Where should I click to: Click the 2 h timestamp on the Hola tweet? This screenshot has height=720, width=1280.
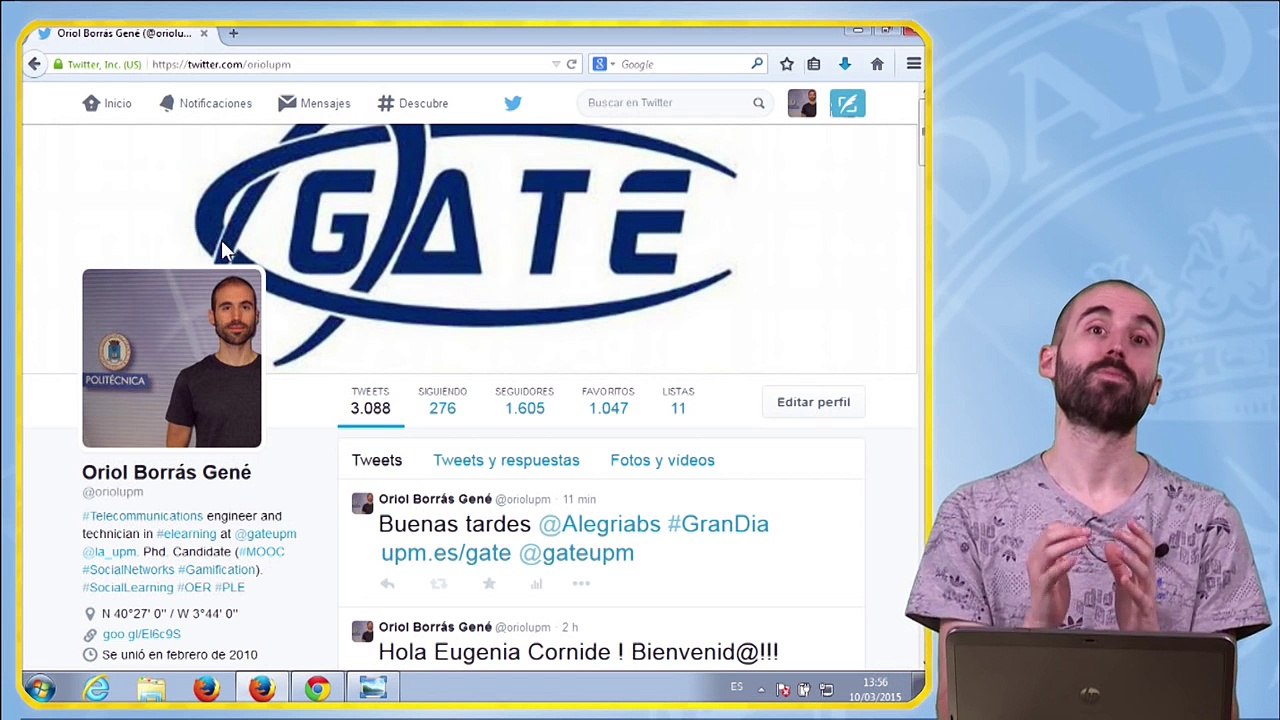(x=570, y=627)
